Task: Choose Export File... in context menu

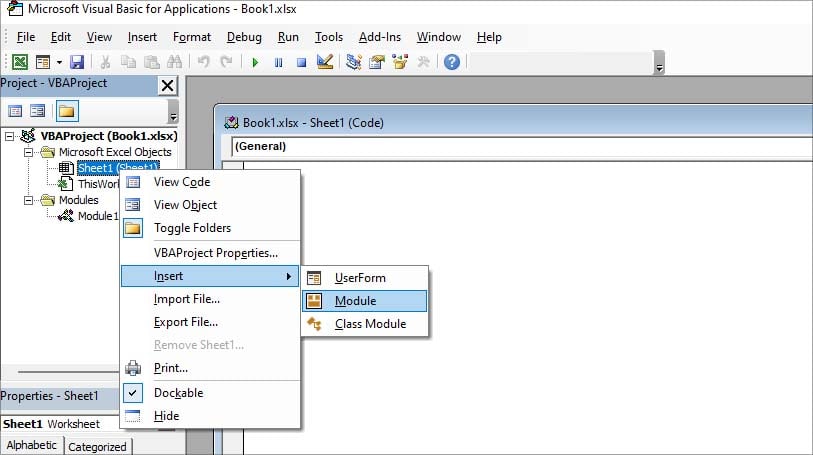Action: (210, 322)
